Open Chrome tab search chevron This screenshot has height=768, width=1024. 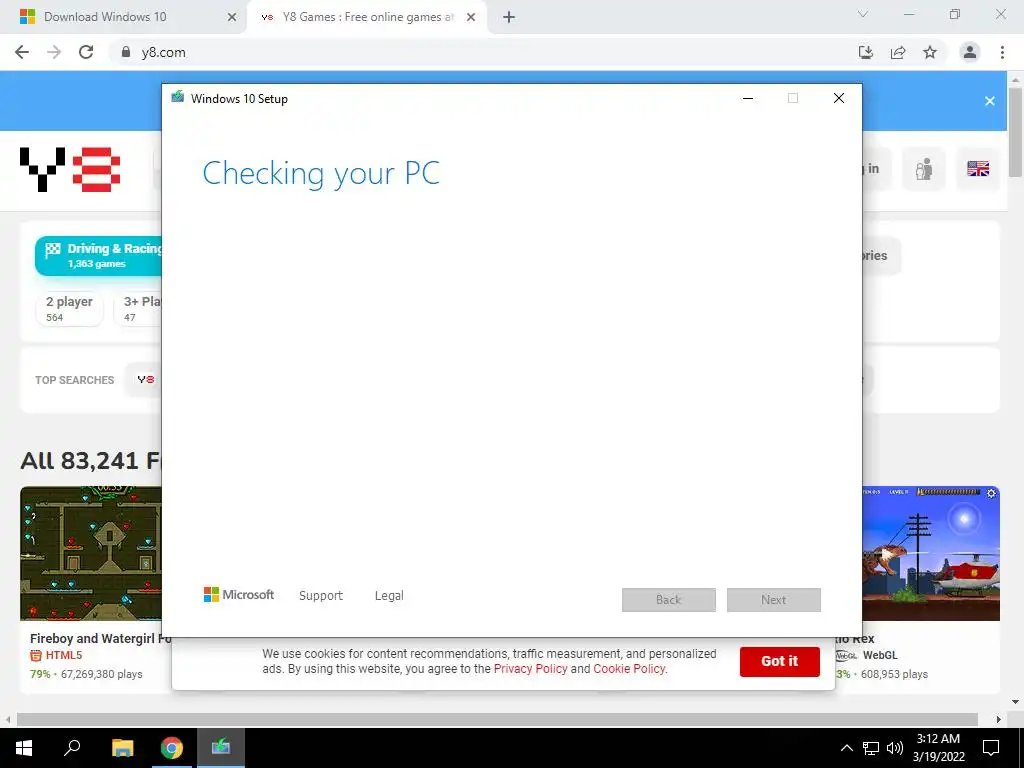[863, 14]
